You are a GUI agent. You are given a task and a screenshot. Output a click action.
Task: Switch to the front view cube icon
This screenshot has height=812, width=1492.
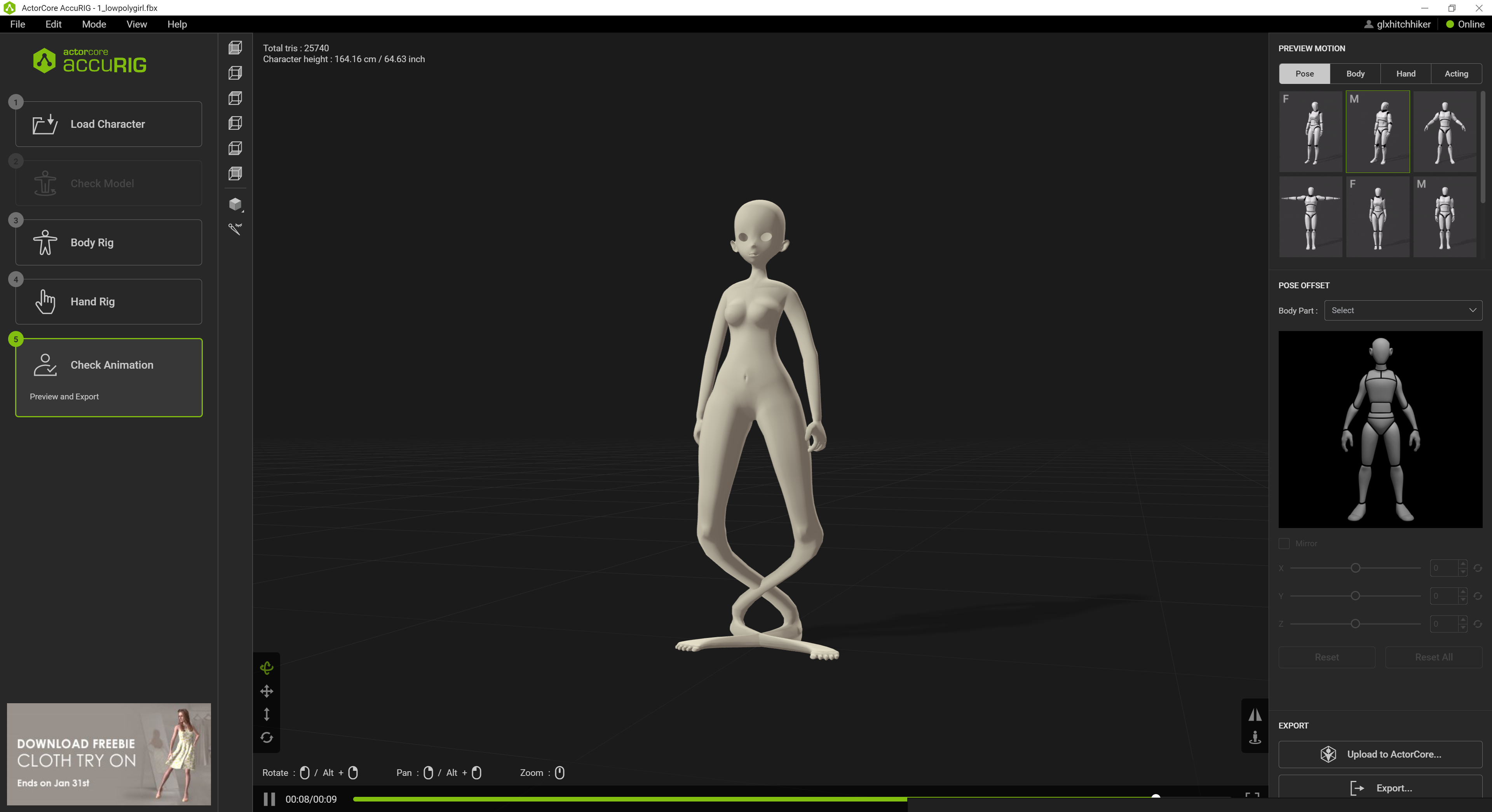tap(235, 47)
